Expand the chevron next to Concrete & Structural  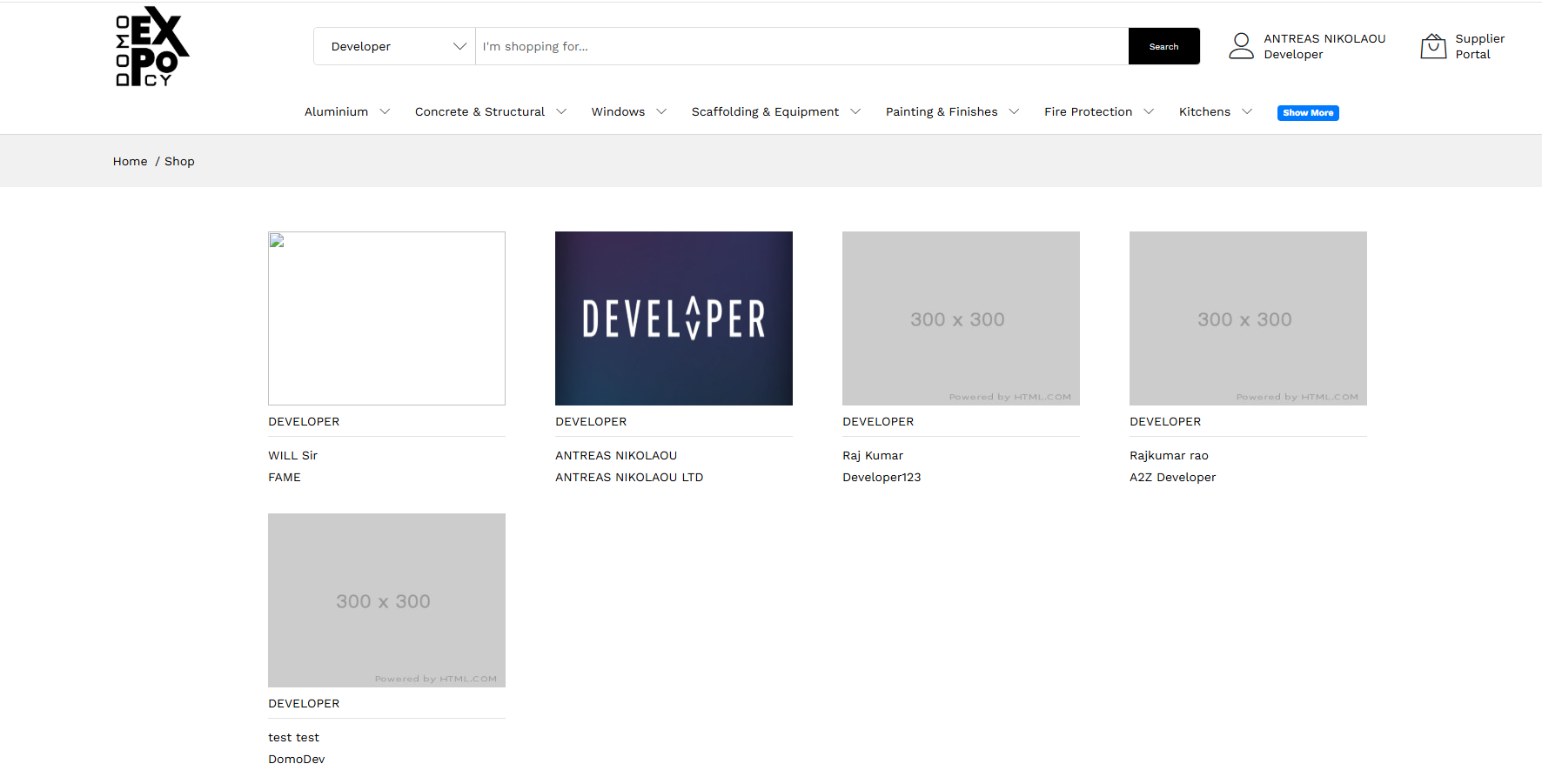pos(561,111)
